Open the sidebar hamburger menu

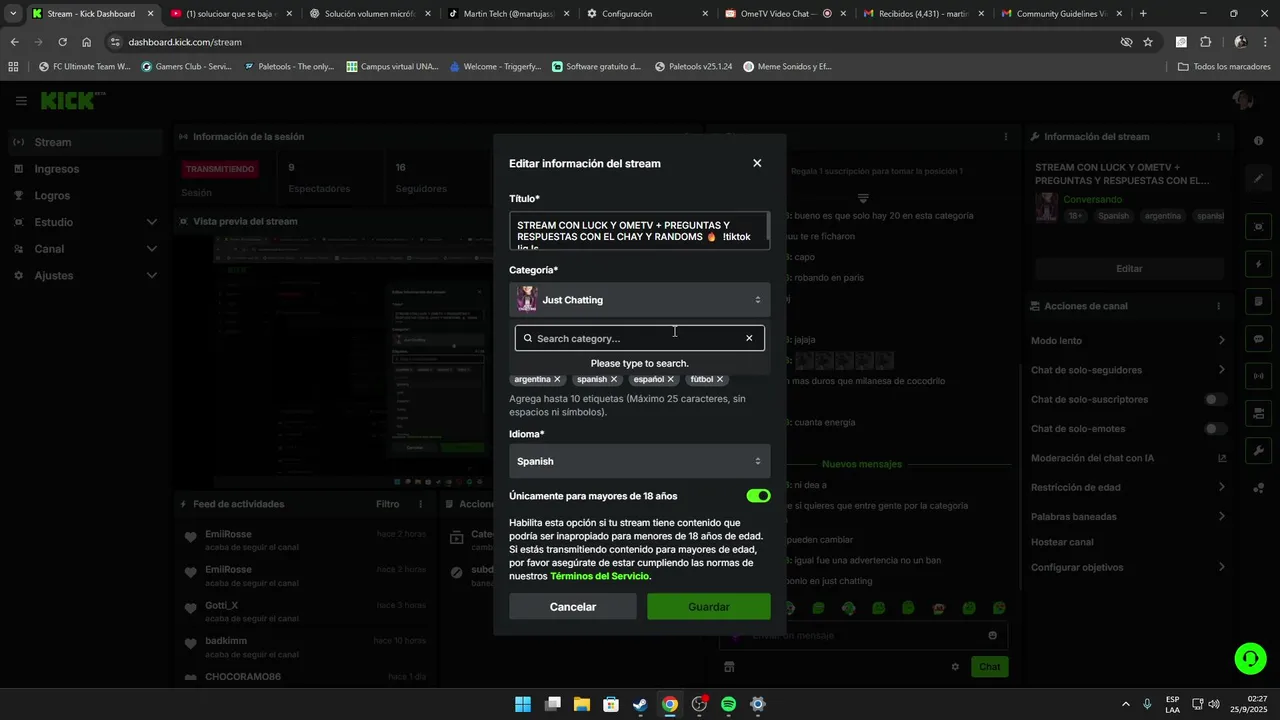(21, 101)
